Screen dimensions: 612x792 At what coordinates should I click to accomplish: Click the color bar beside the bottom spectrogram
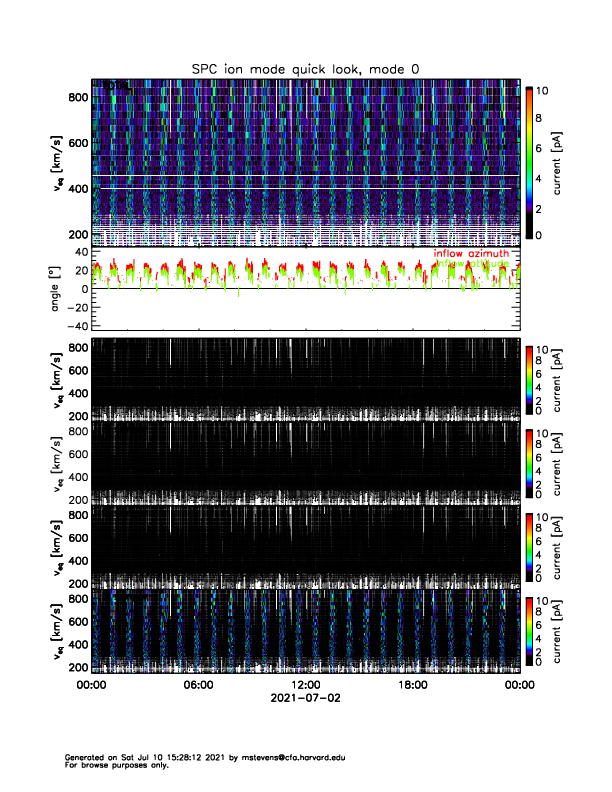coord(529,630)
